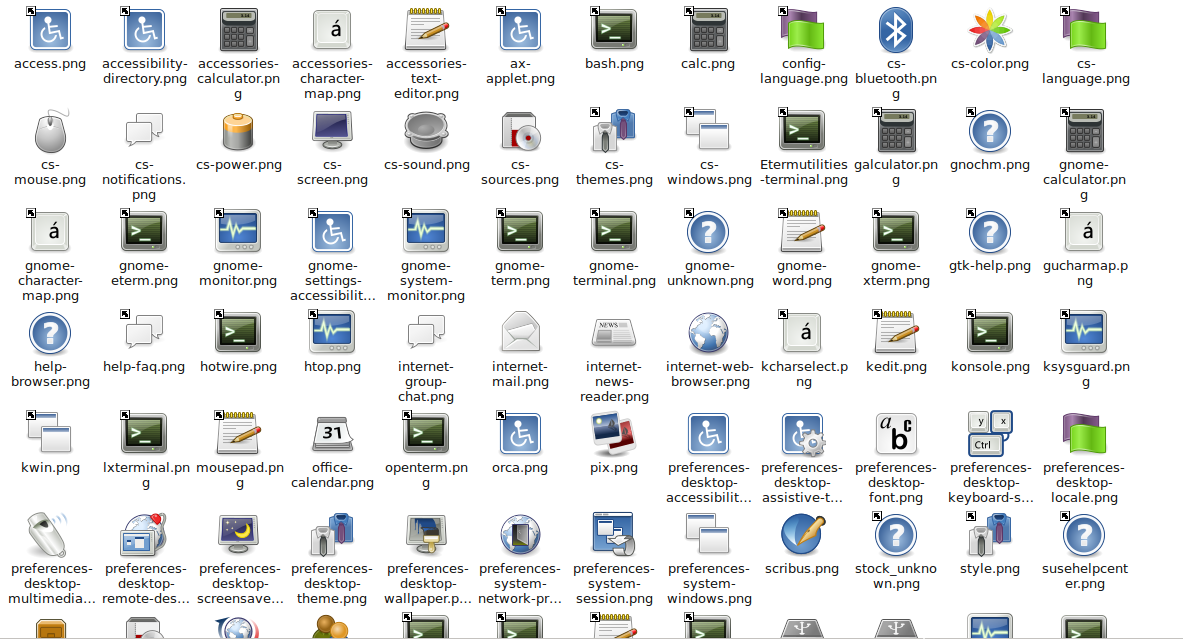Click the preferences-desktop-locale.png flag icon
Image resolution: width=1183 pixels, height=639 pixels.
1084,434
